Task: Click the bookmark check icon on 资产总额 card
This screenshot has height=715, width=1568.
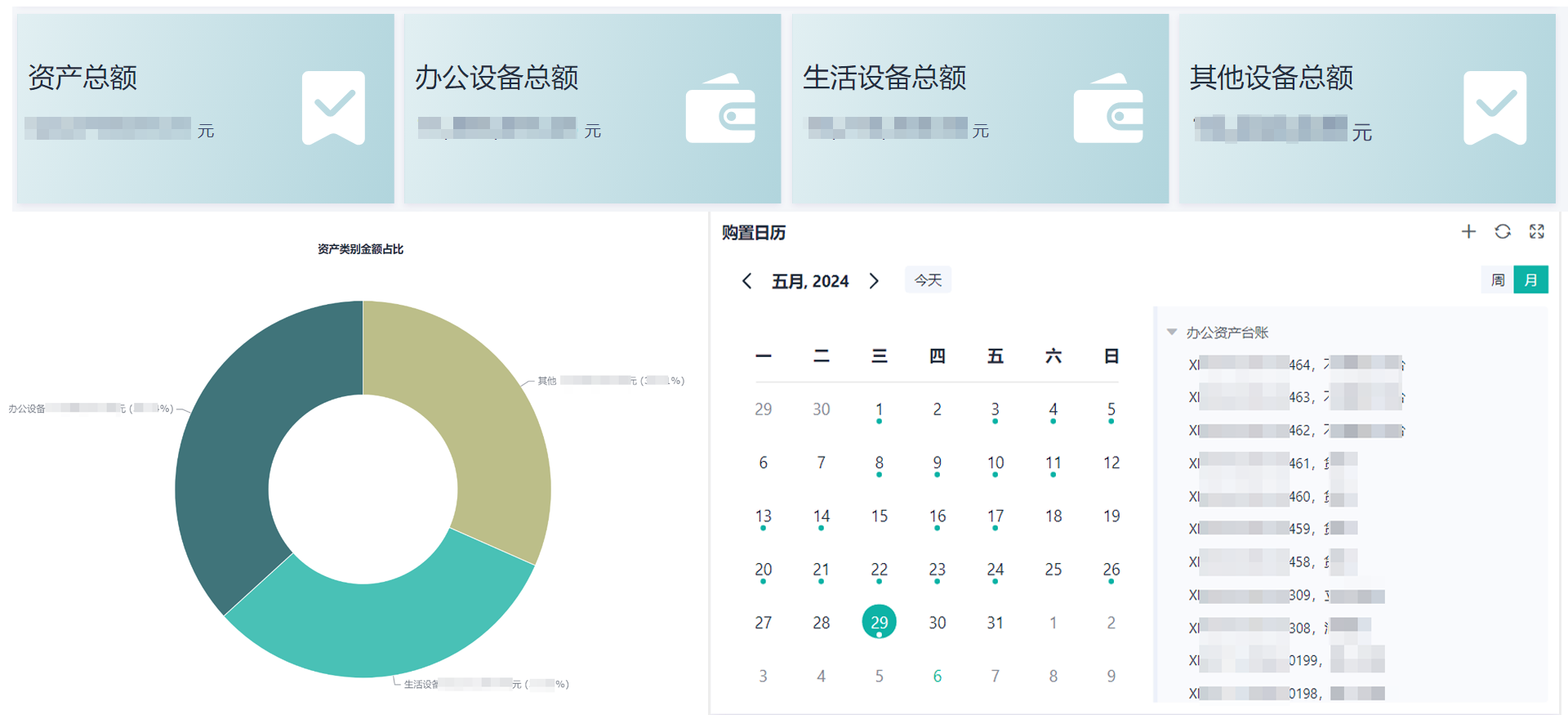Action: 333,108
